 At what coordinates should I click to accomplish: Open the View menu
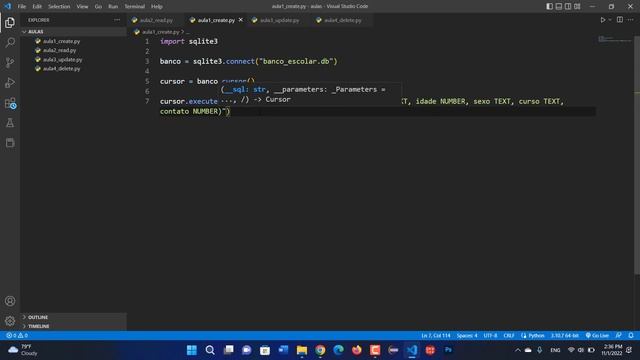(82, 6)
